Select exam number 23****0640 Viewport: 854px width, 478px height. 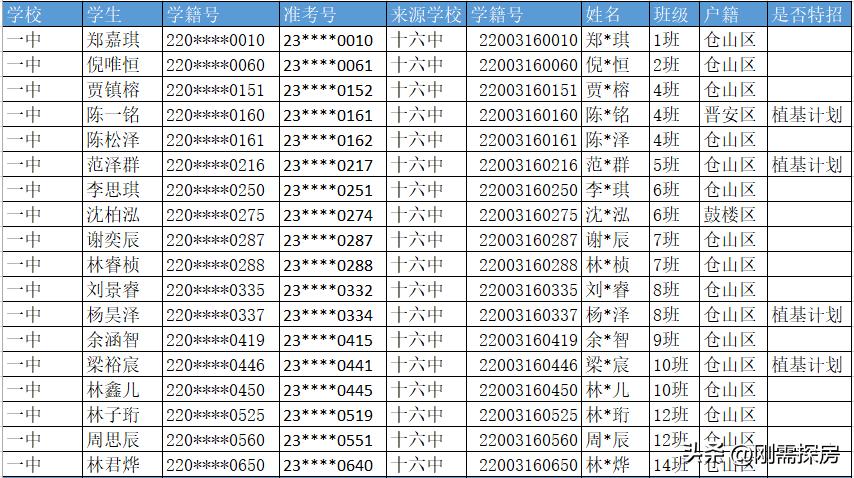pos(328,465)
